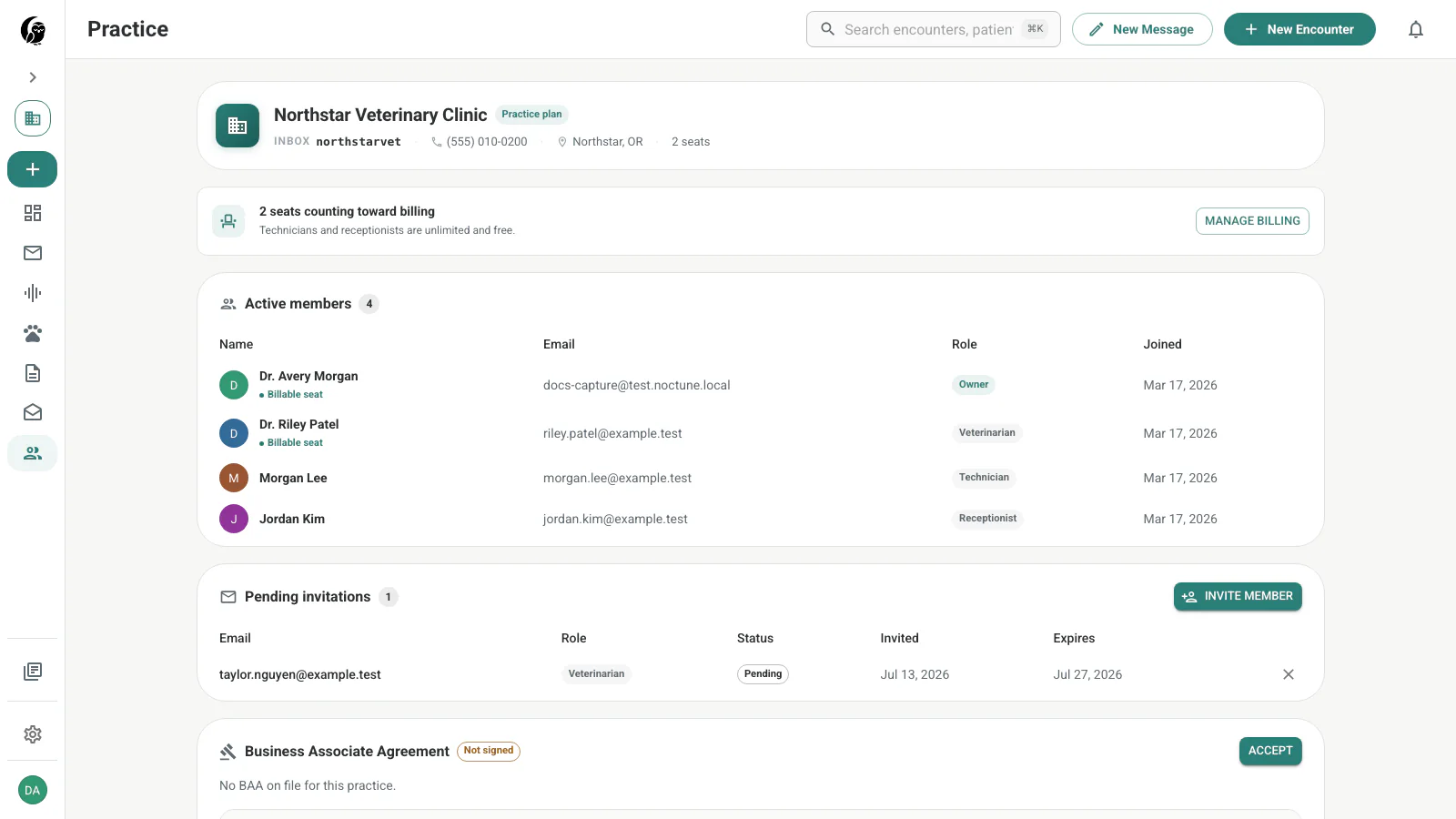Click the Expires column header
1456x819 pixels.
(1074, 638)
